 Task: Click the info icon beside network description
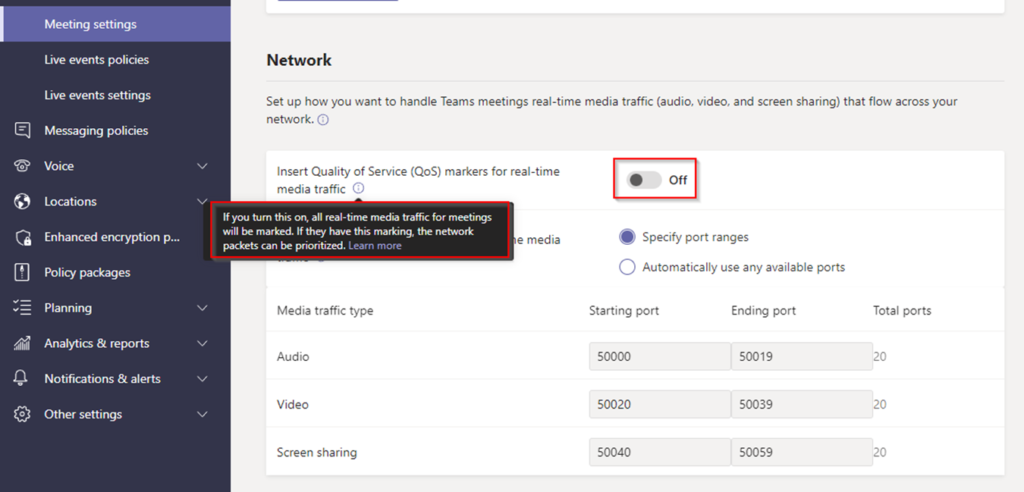[x=323, y=120]
